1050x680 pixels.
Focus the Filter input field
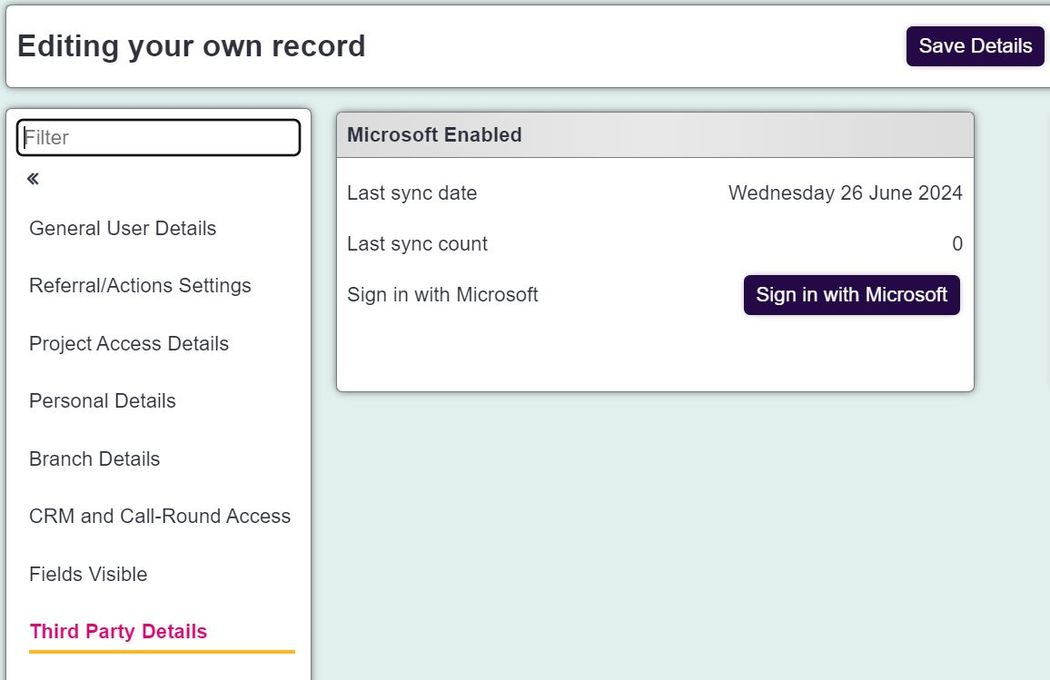coord(159,137)
